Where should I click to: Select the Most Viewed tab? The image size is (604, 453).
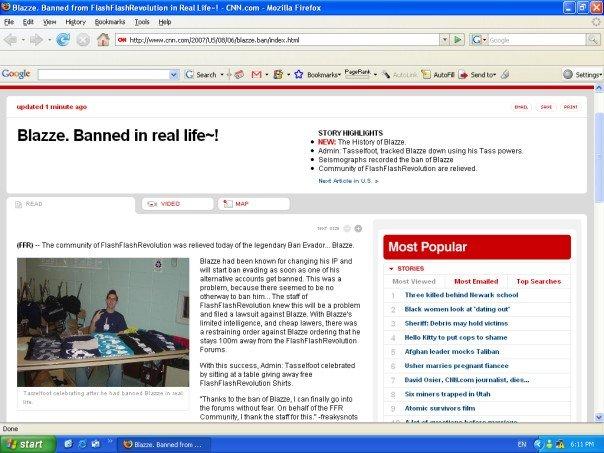coord(414,282)
